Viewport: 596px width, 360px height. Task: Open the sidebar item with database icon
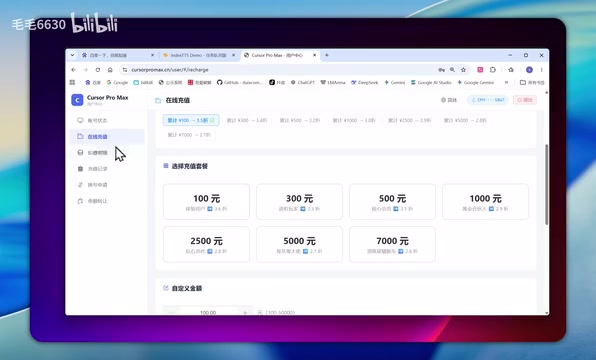coord(107,153)
